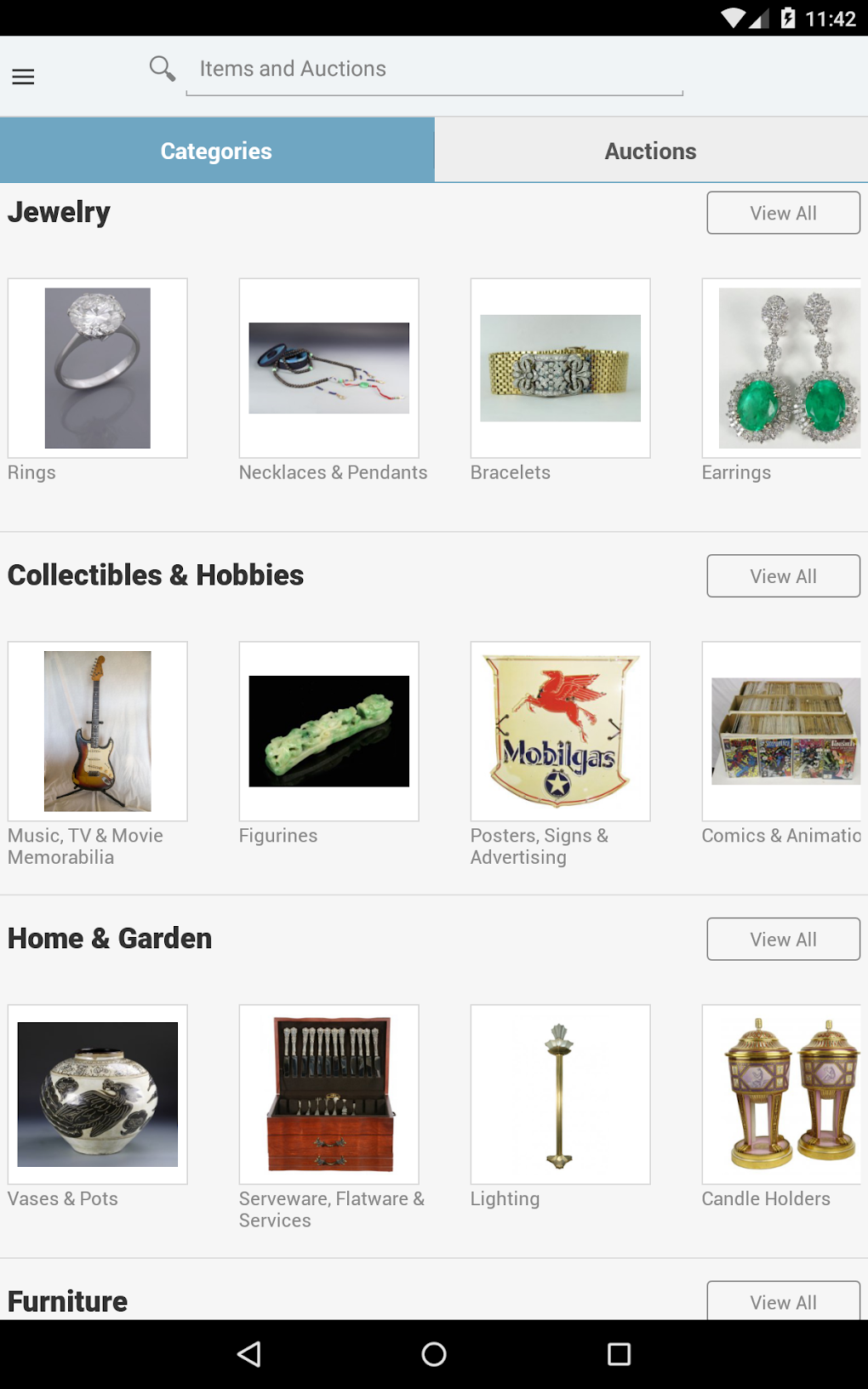View all Furniture categories
This screenshot has height=1389, width=868.
(783, 1300)
